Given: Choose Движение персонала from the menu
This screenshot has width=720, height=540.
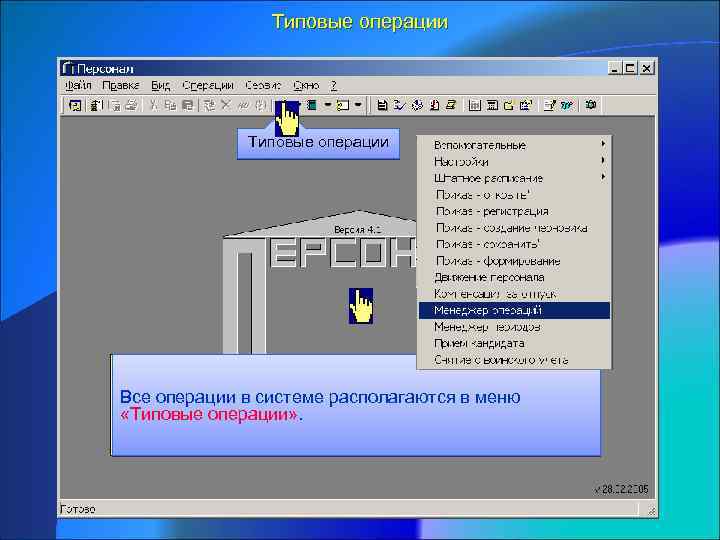Looking at the screenshot, I should click(x=515, y=277).
